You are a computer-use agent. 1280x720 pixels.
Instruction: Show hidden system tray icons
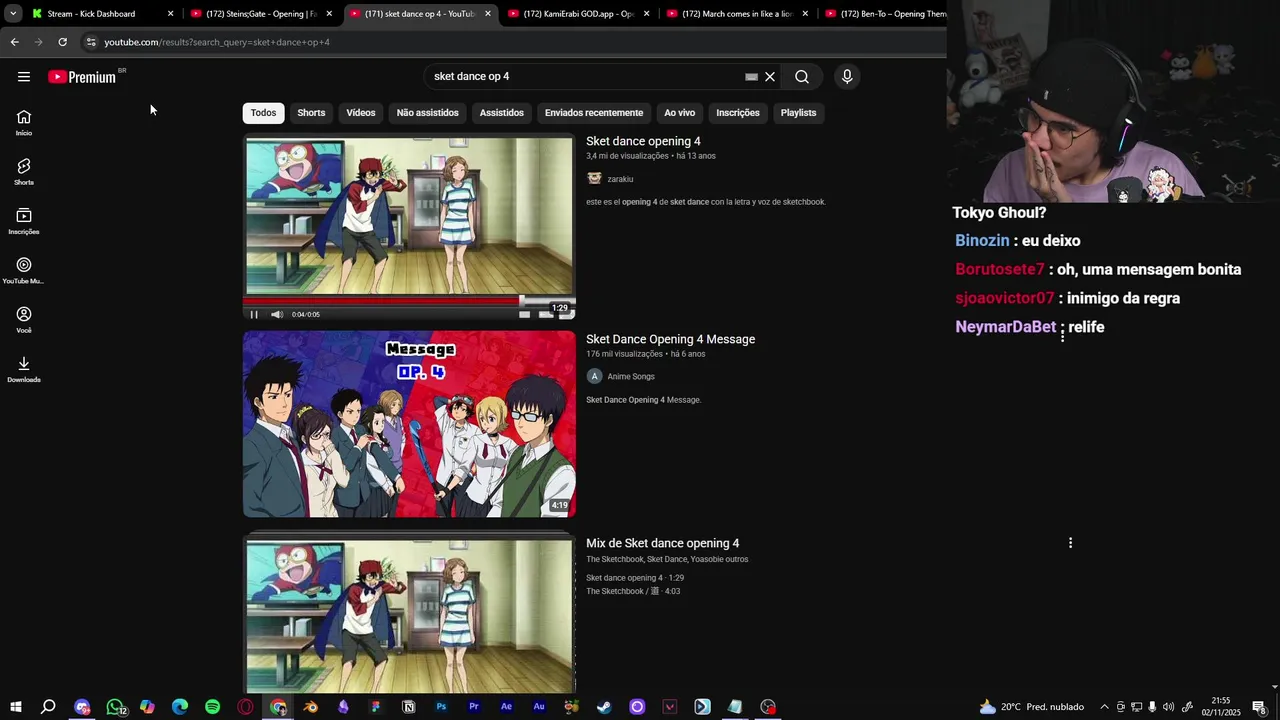(x=1104, y=707)
